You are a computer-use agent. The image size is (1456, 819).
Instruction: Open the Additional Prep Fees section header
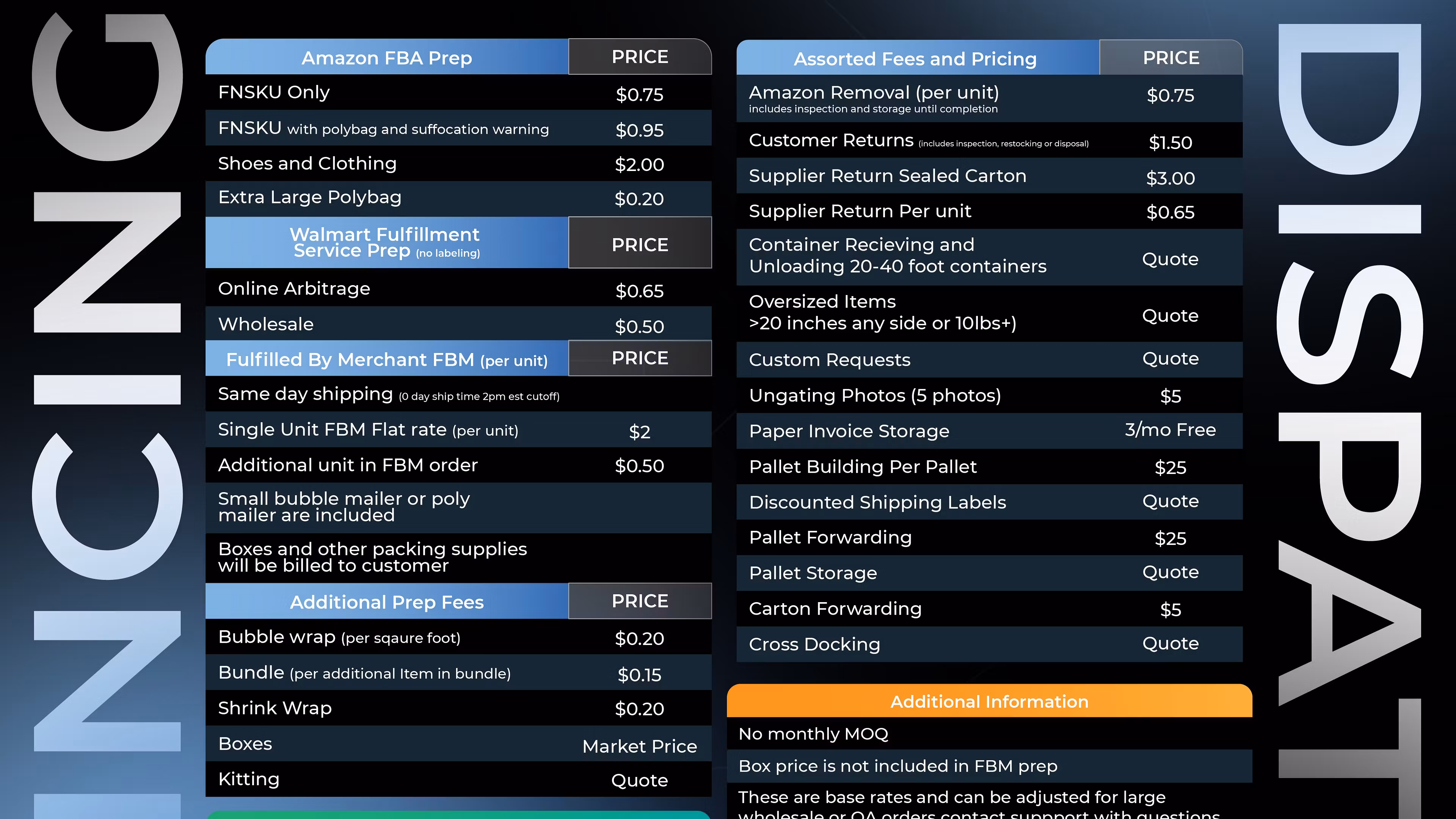pyautogui.click(x=387, y=602)
